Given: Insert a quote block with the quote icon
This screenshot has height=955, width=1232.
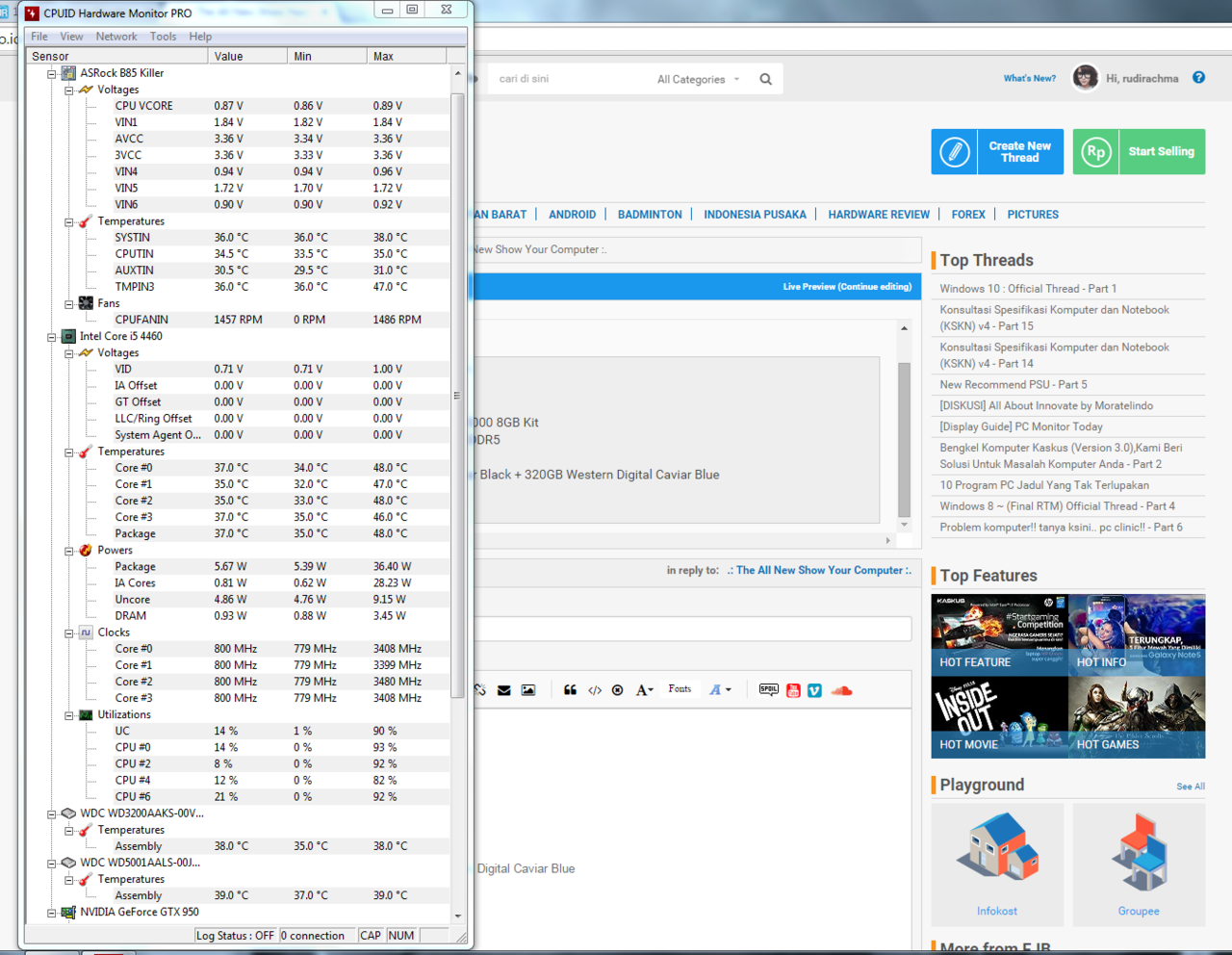Looking at the screenshot, I should coord(570,690).
